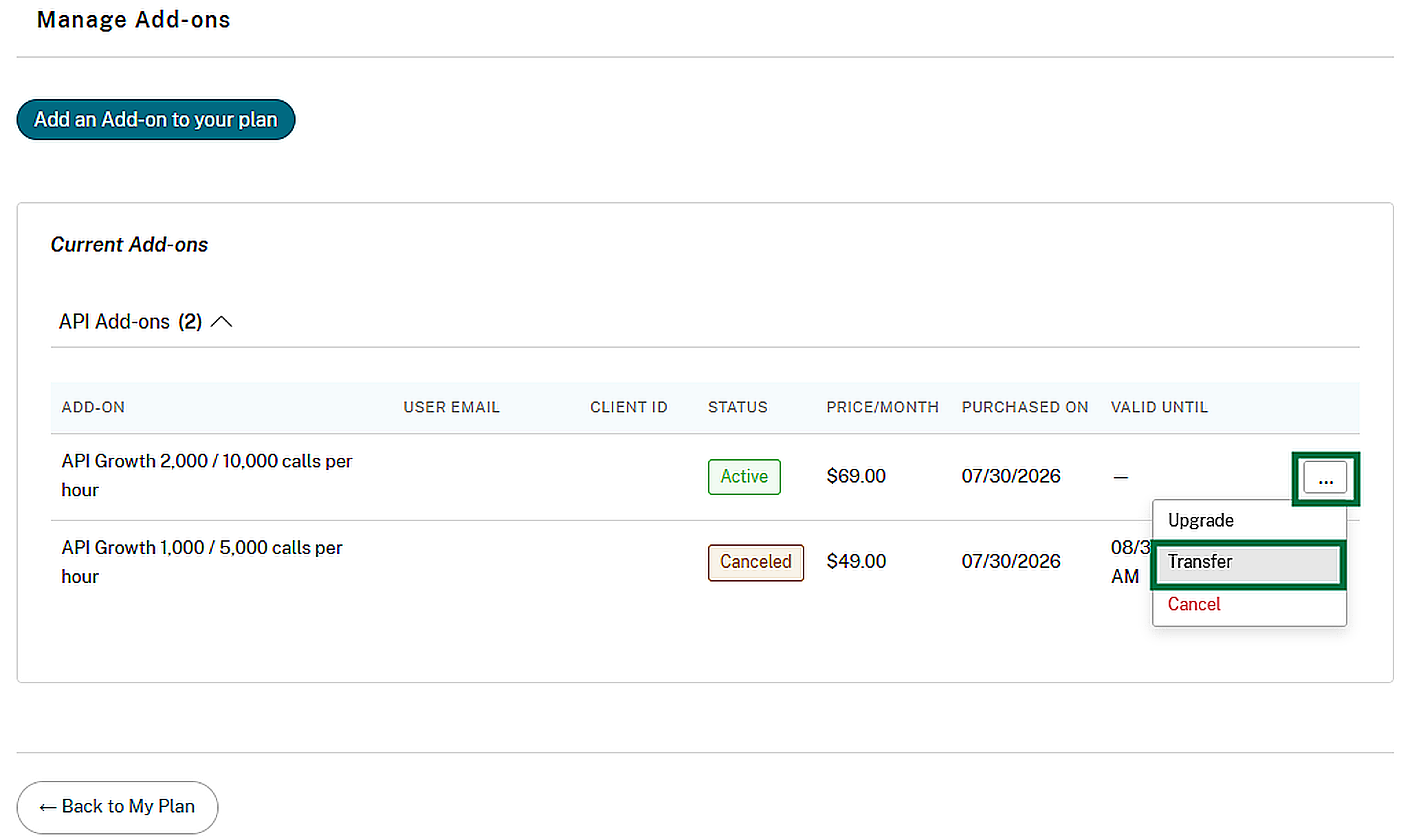Click purchased date of the $49.00 add-on
Image resolution: width=1412 pixels, height=840 pixels.
pyautogui.click(x=1011, y=562)
